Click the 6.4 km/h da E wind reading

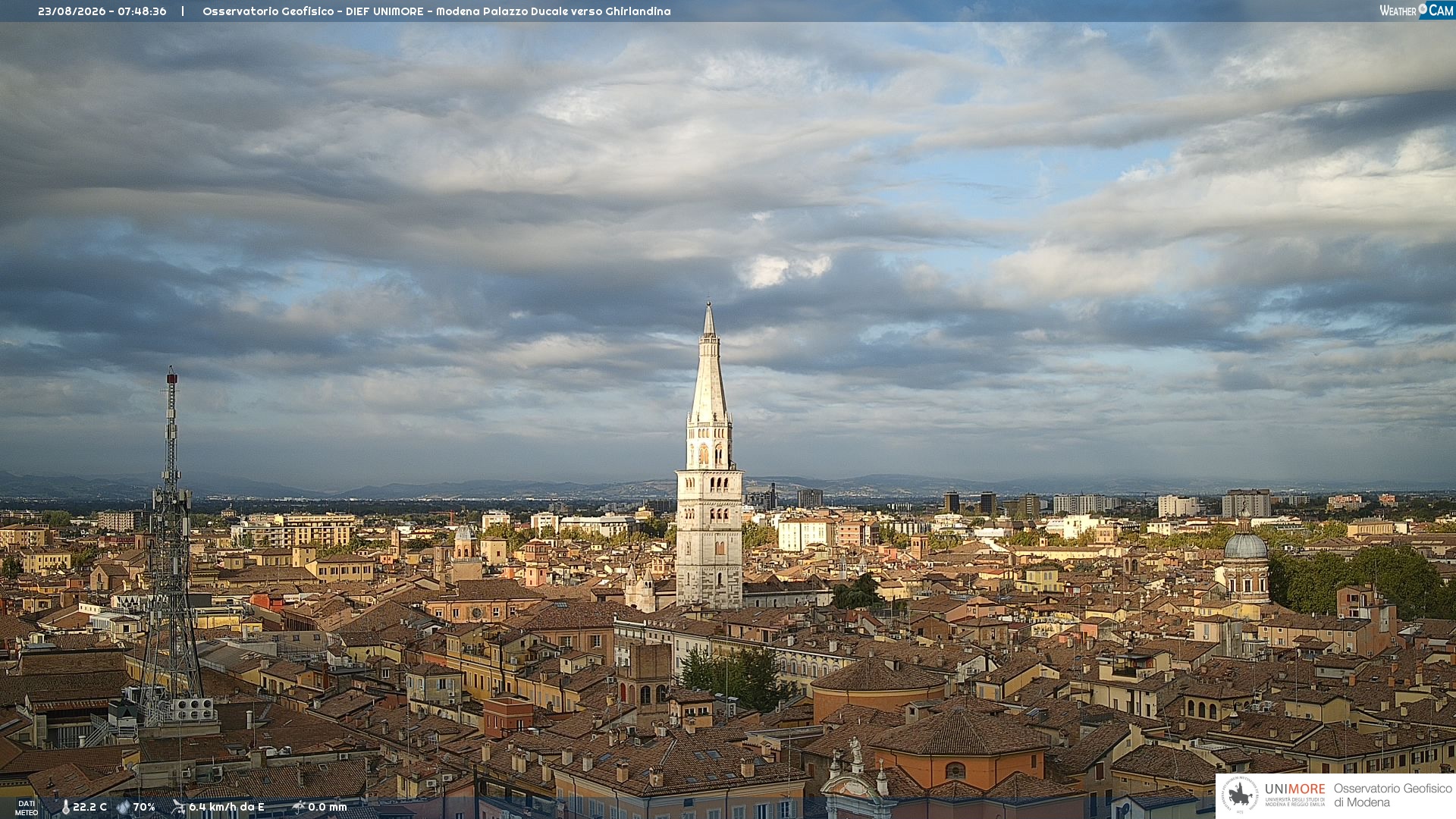pos(227,807)
